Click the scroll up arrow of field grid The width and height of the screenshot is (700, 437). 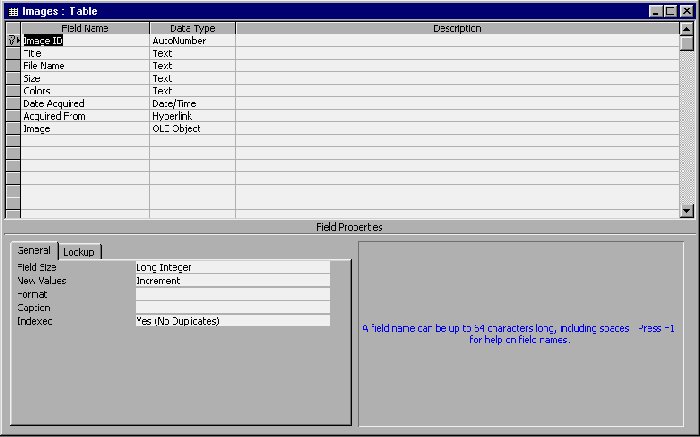686,29
